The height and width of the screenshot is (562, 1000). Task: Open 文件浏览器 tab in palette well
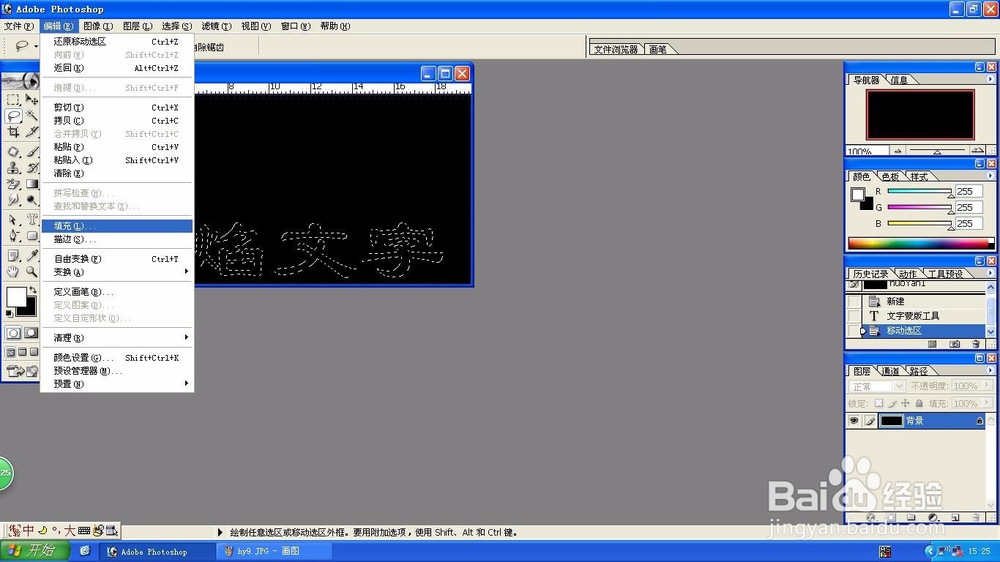(x=616, y=49)
